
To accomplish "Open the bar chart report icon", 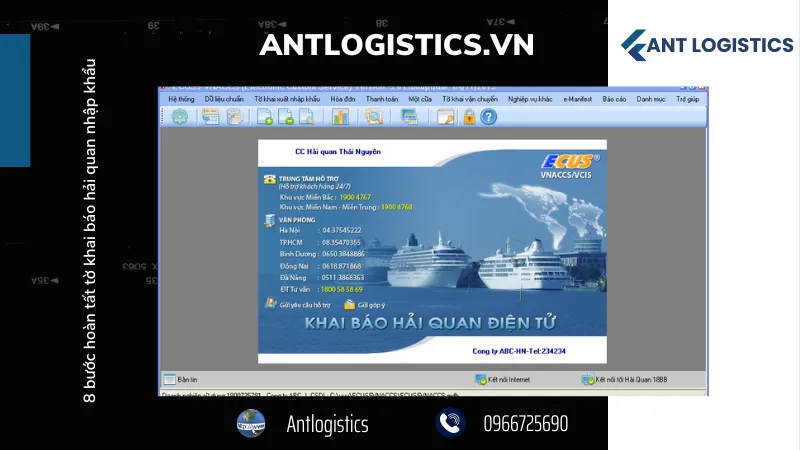I will click(x=340, y=117).
